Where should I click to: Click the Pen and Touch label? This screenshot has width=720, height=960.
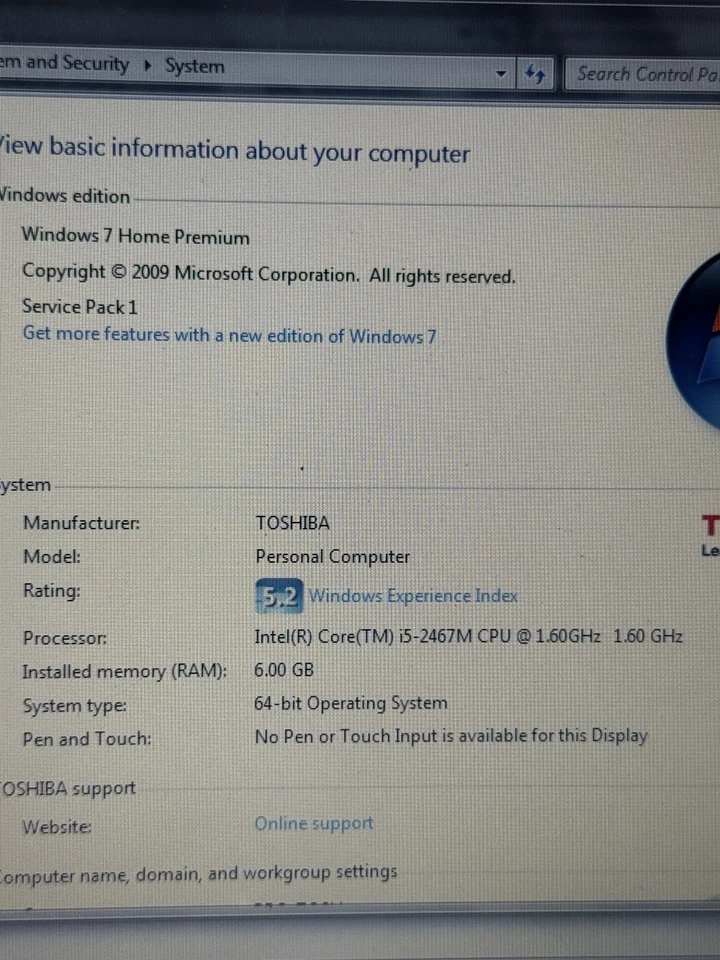(86, 739)
